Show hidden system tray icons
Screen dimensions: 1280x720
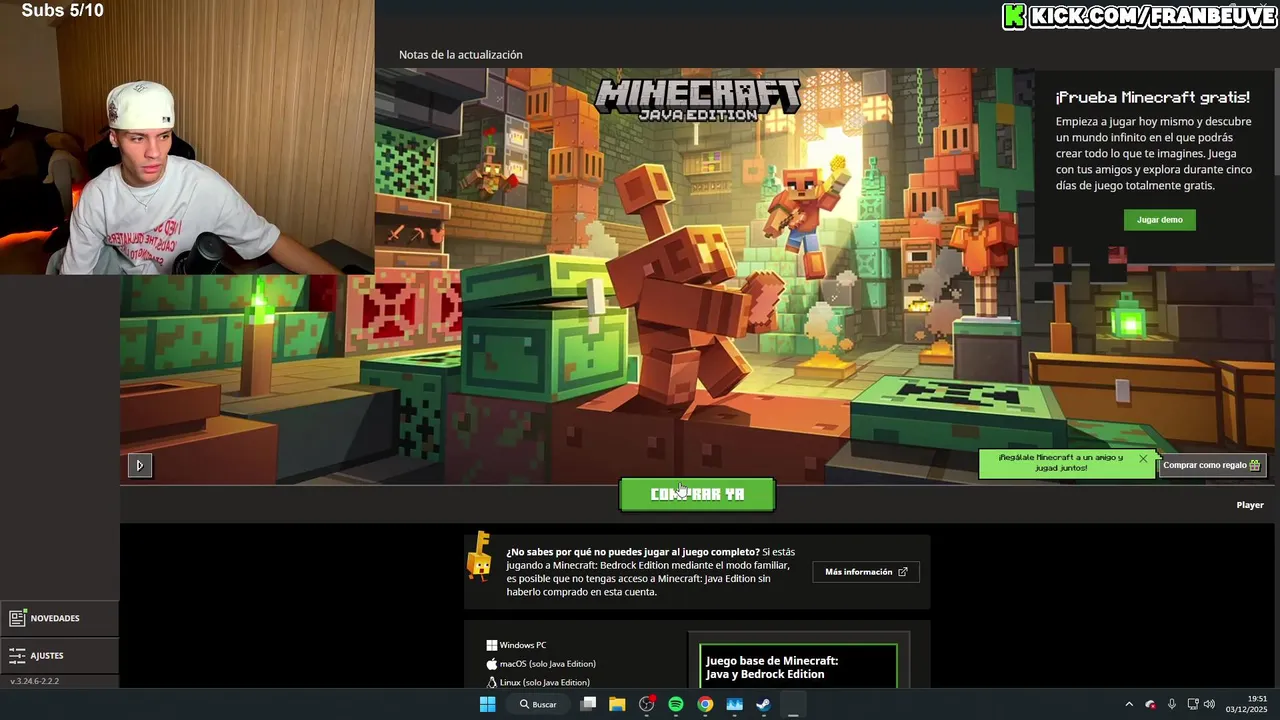click(1129, 704)
